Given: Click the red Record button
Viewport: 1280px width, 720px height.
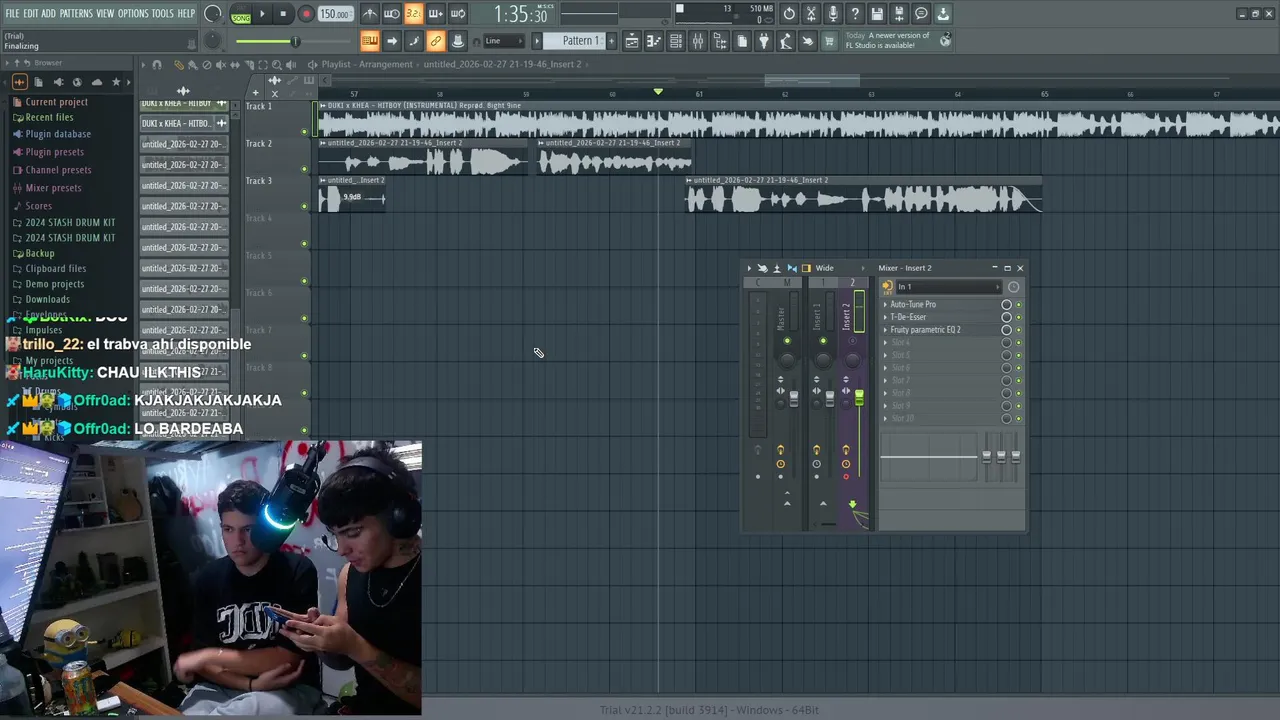Looking at the screenshot, I should [306, 14].
